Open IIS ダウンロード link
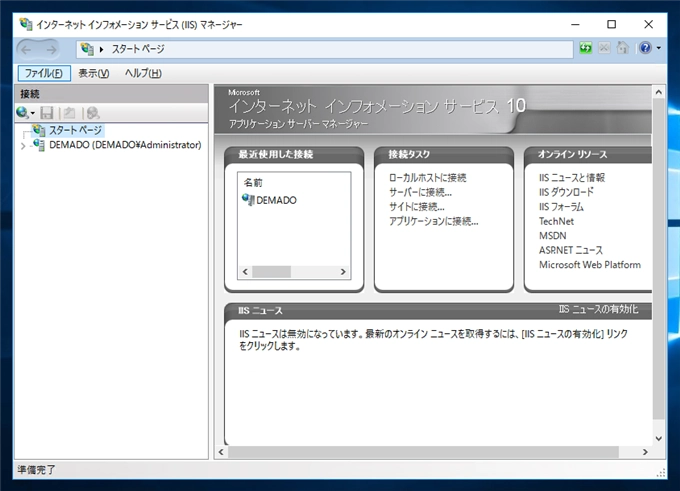Screen dimensions: 680x491 coord(566,192)
